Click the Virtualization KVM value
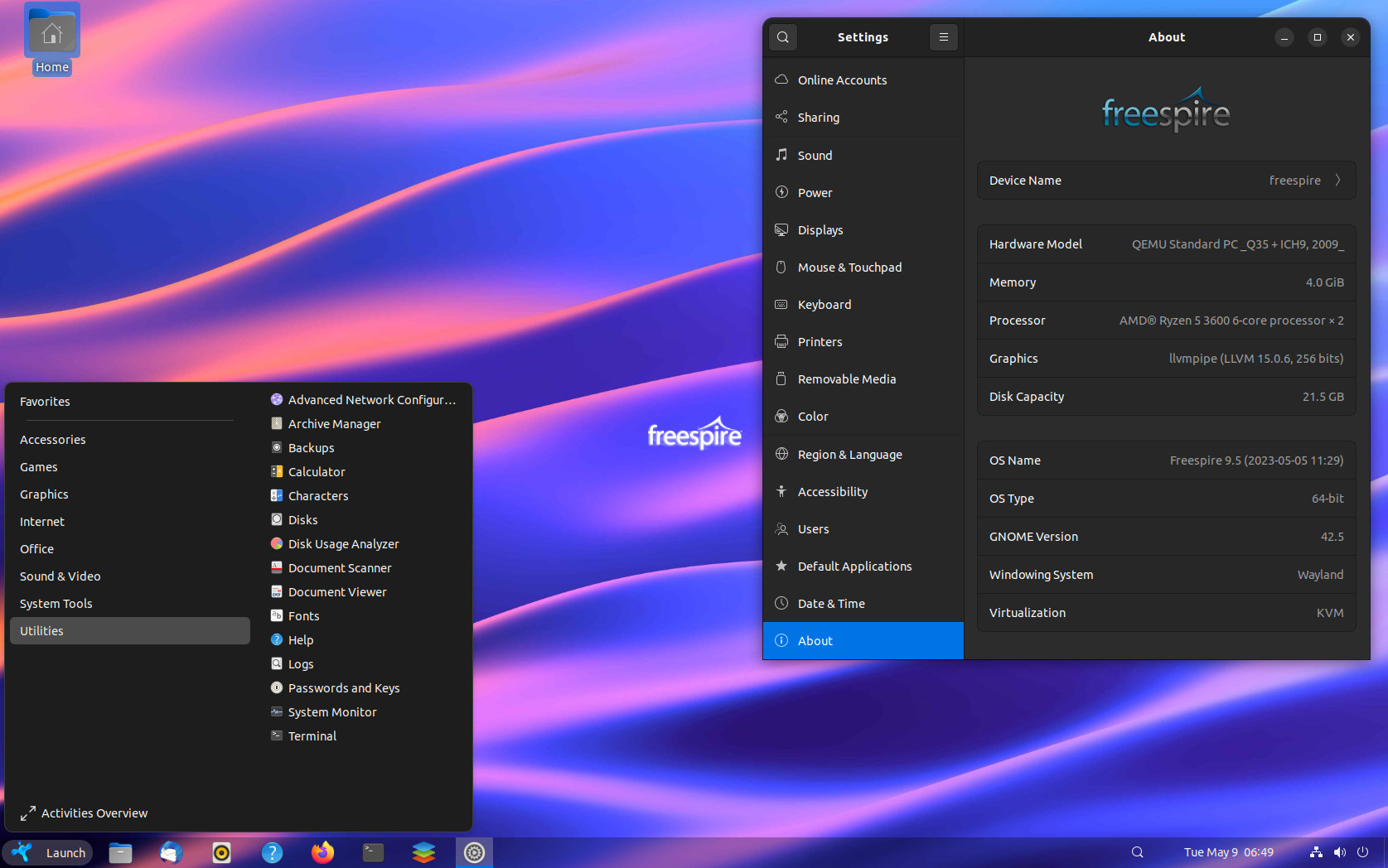Viewport: 1388px width, 868px height. [x=1330, y=613]
